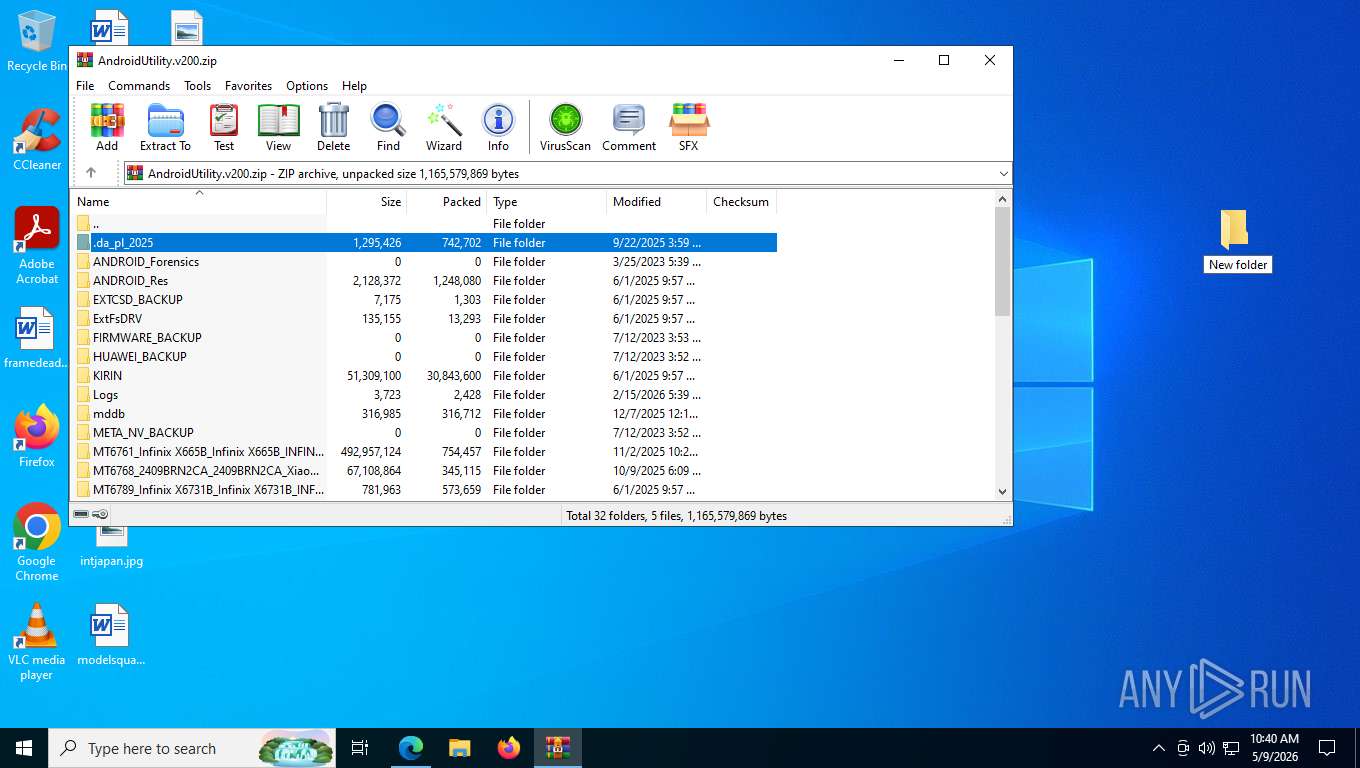This screenshot has width=1360, height=768.
Task: Sort files by Type column
Action: tap(547, 202)
